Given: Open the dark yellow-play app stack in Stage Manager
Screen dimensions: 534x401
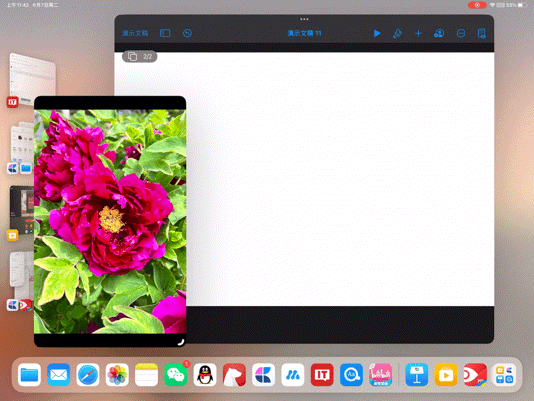Looking at the screenshot, I should pyautogui.click(x=21, y=213).
